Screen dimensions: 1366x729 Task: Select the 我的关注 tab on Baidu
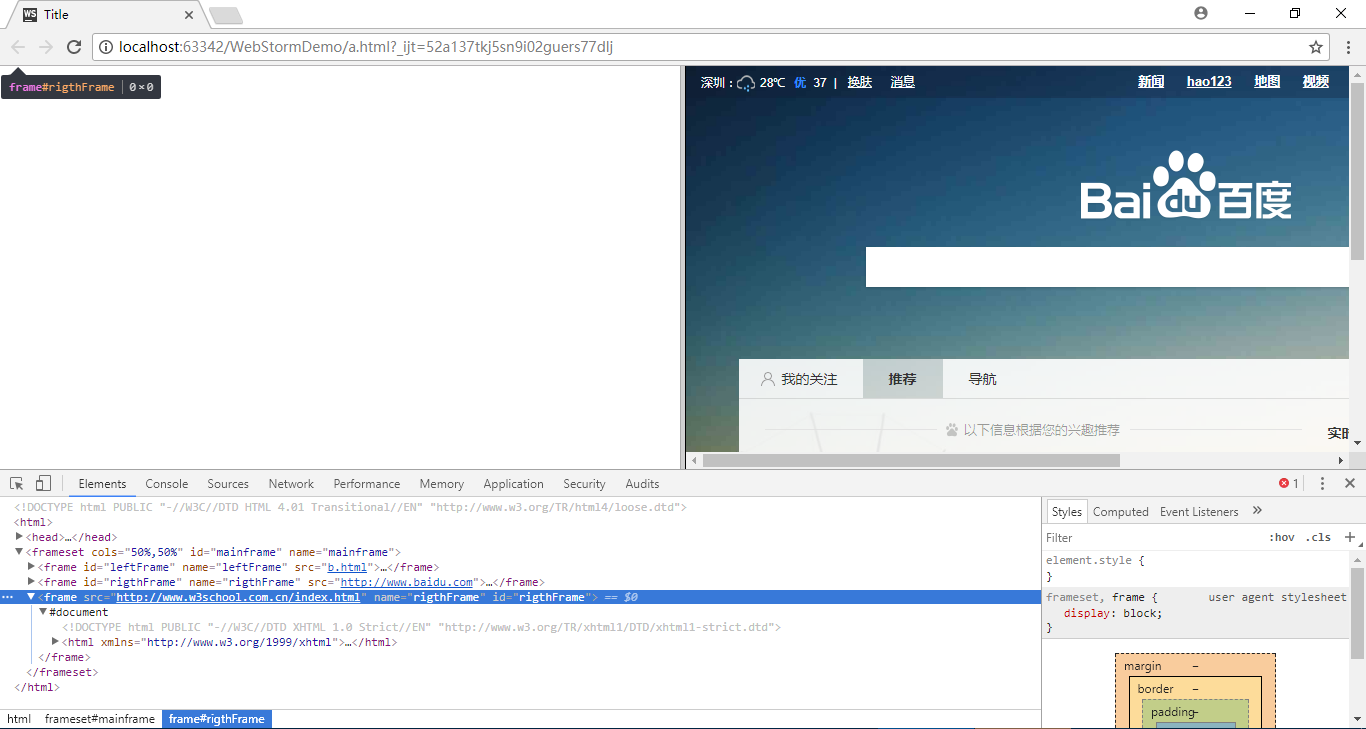[799, 379]
